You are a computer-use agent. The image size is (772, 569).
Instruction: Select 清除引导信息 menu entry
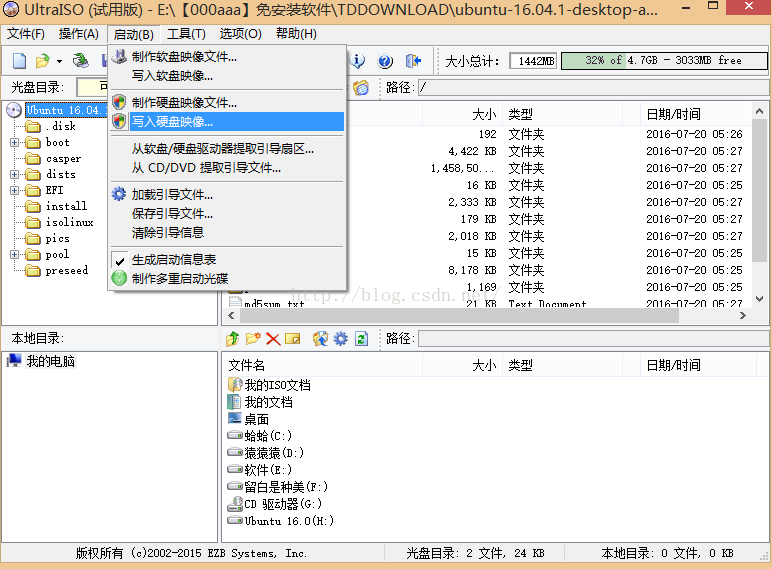pos(227,232)
